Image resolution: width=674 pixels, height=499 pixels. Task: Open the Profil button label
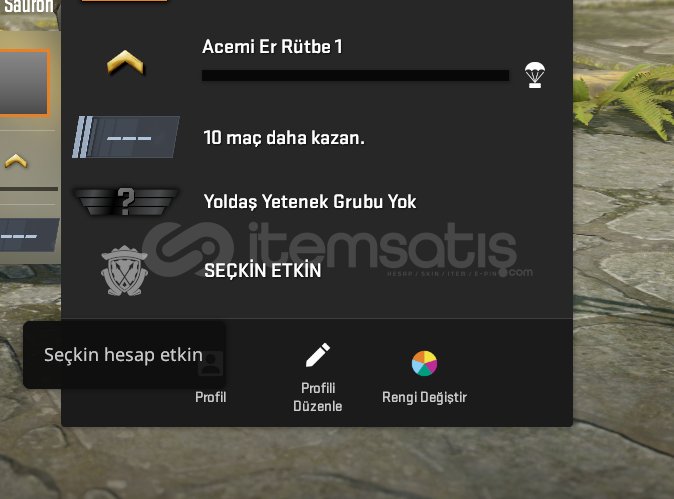click(x=211, y=397)
